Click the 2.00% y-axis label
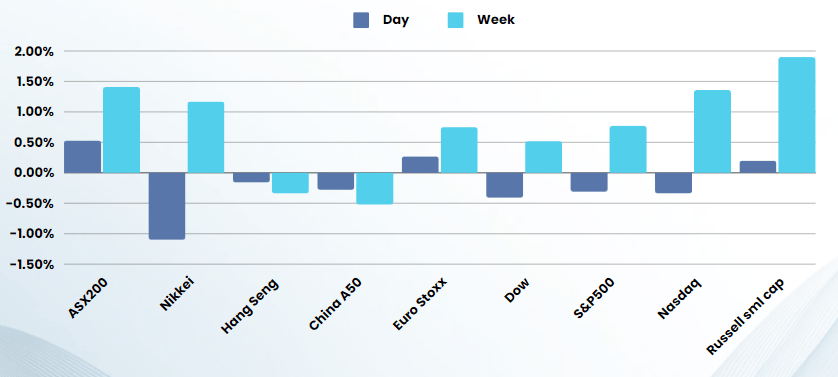 coord(34,52)
